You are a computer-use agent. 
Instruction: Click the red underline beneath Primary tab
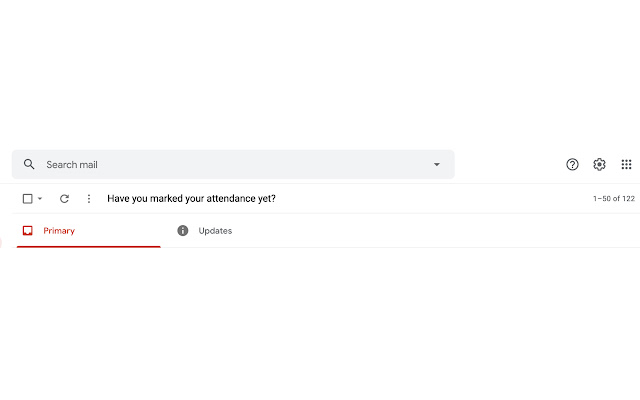(x=88, y=245)
